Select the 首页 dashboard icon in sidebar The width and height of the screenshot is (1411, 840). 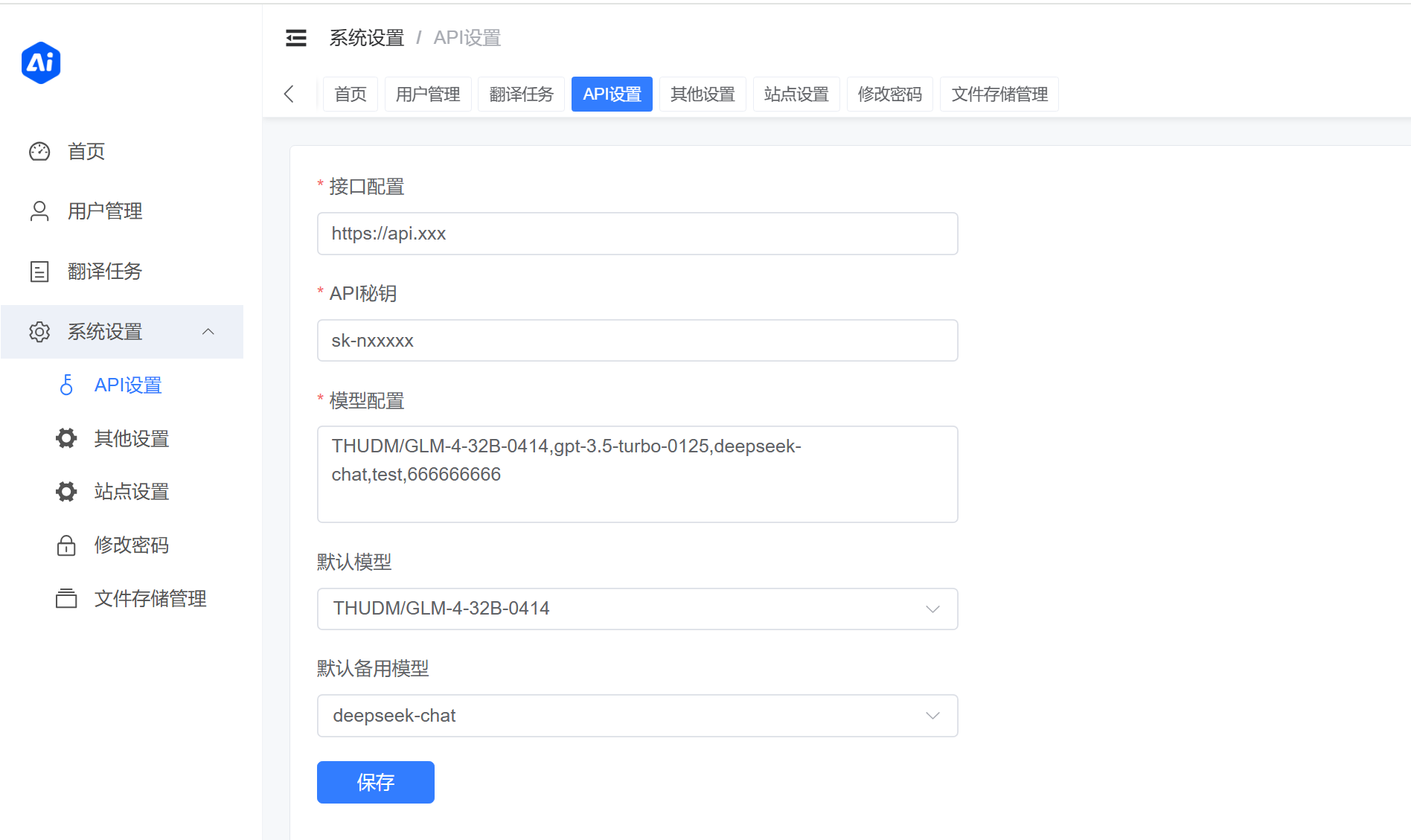[x=39, y=151]
